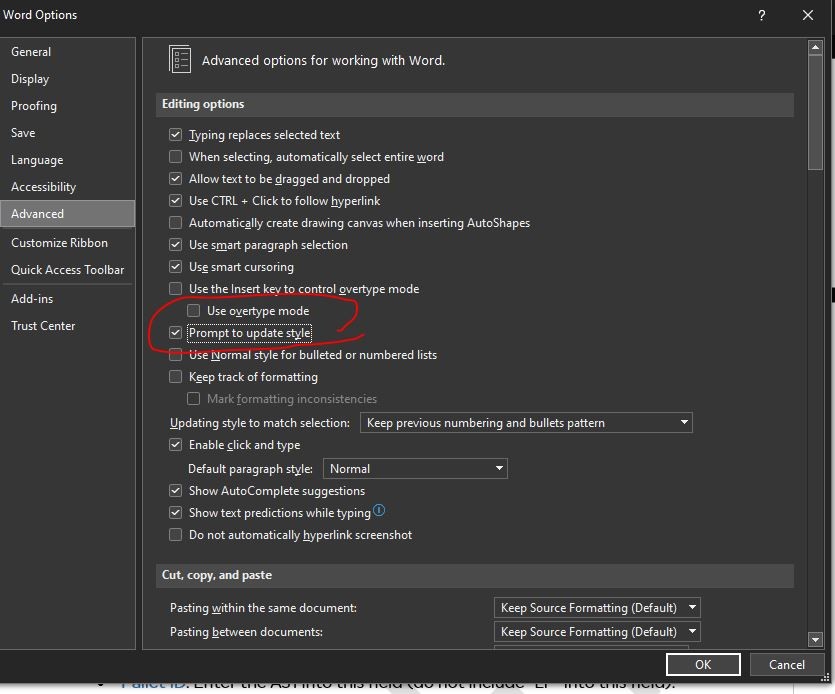The height and width of the screenshot is (694, 835).
Task: Click the scrollbar up arrow
Action: (815, 47)
